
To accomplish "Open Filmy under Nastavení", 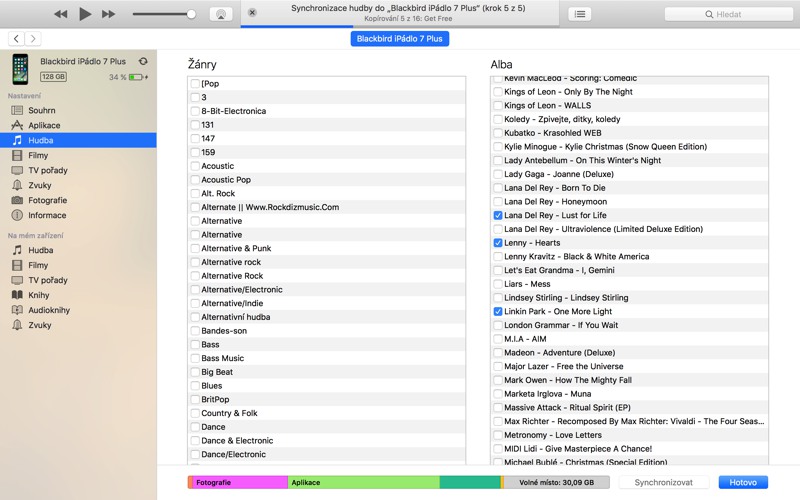I will click(78, 155).
